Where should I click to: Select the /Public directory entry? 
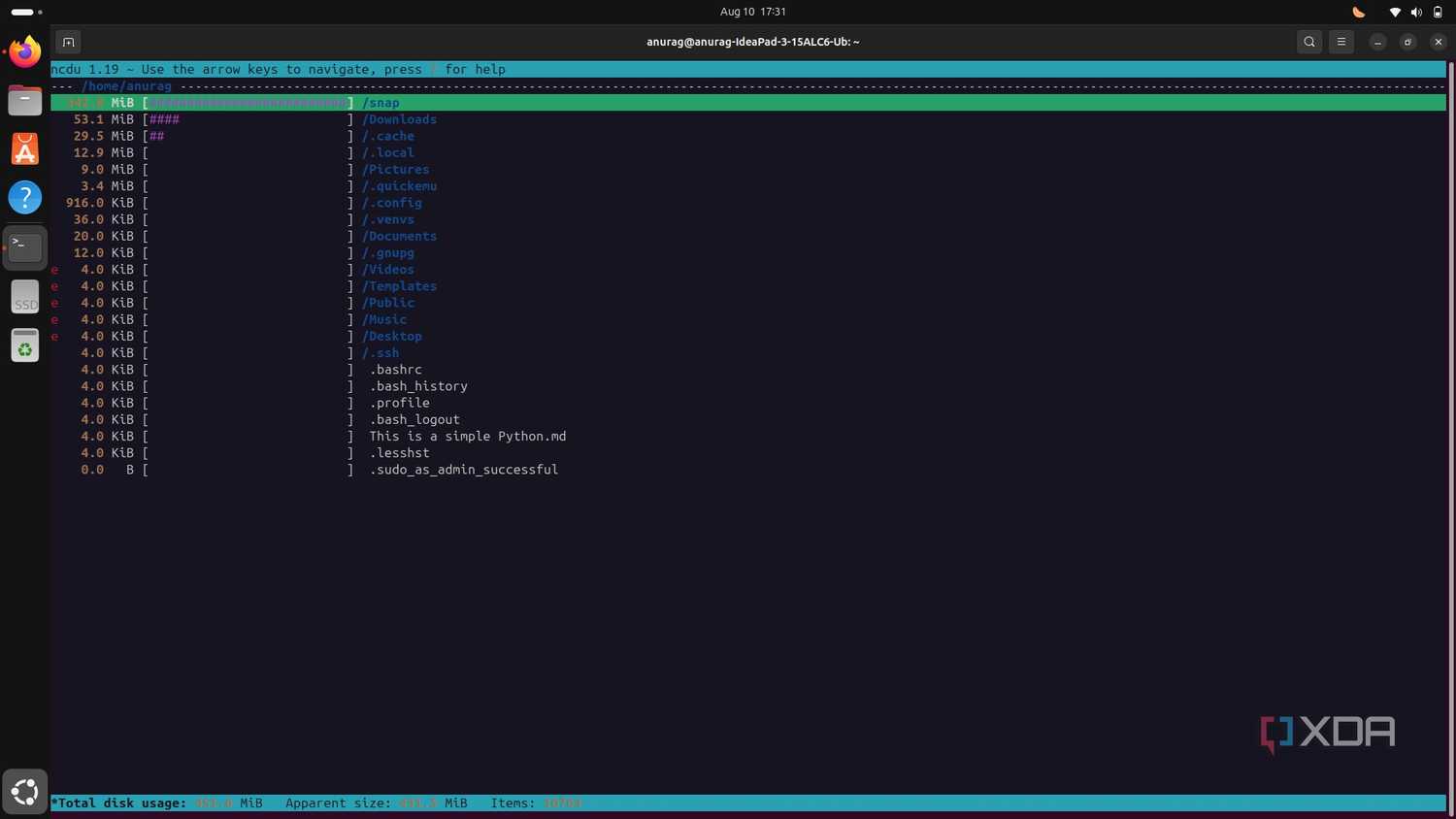point(388,303)
